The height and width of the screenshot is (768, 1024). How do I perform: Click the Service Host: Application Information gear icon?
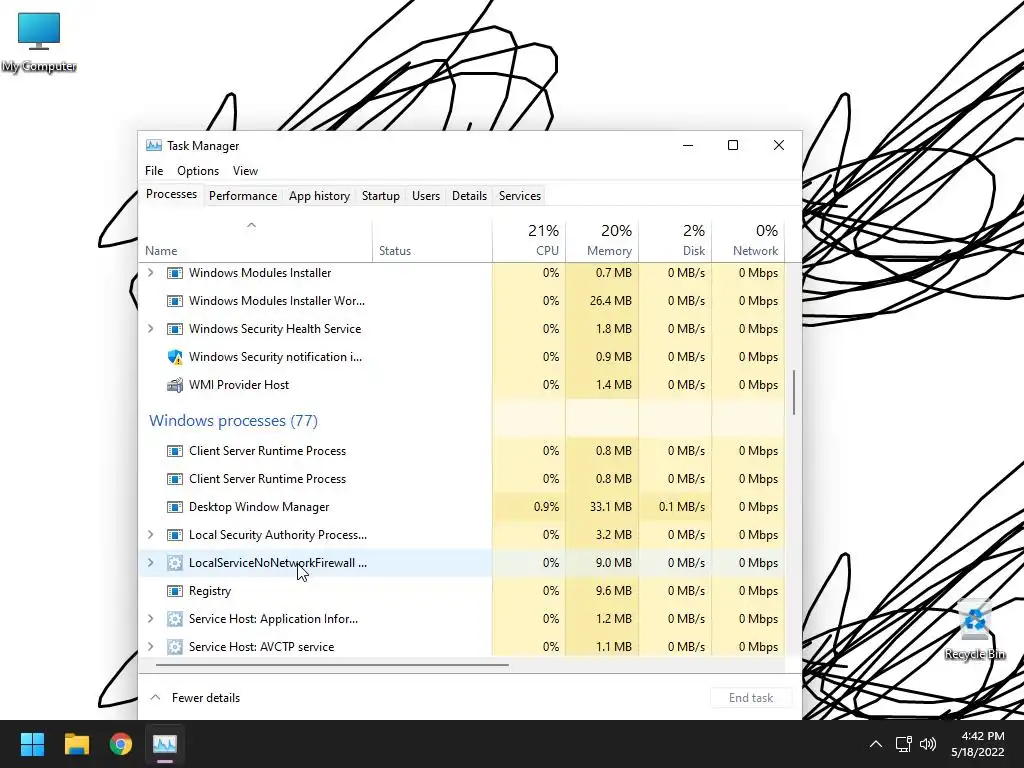coord(174,619)
